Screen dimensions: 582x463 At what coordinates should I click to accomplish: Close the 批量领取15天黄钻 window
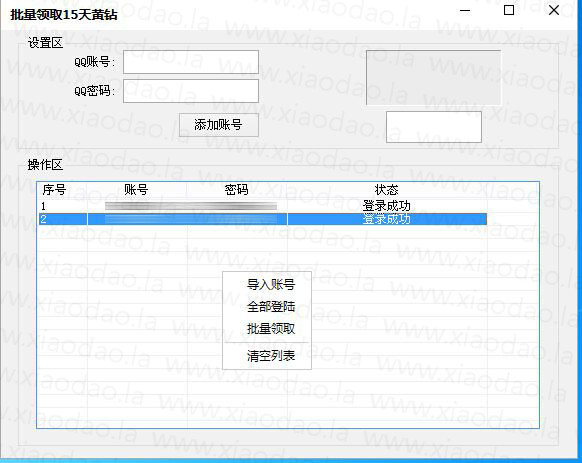click(554, 10)
